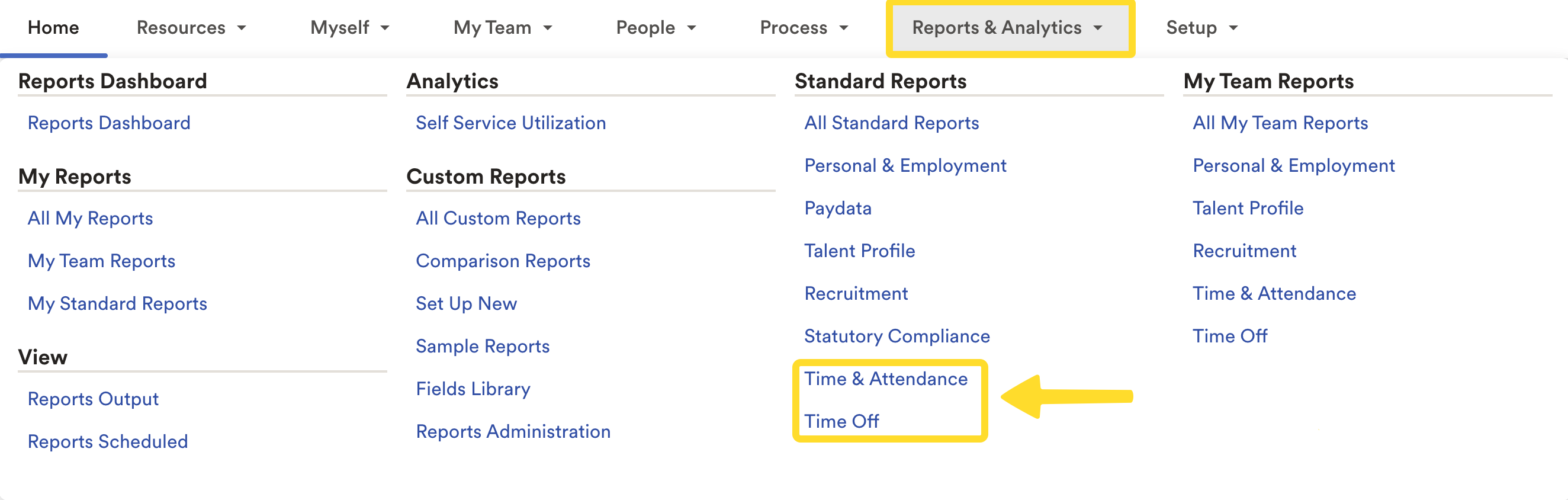Open All My Team Reports
Viewport: 1568px width, 500px height.
[x=1280, y=123]
